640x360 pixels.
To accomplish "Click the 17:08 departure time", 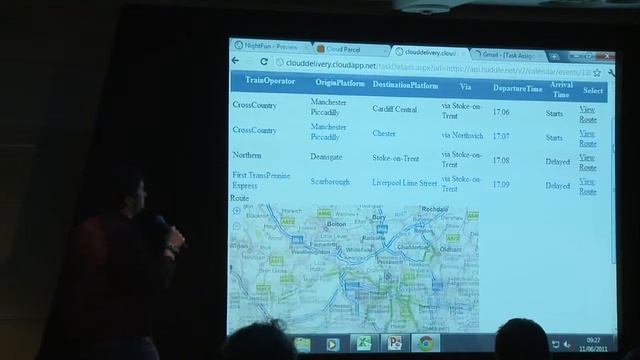I will 501,160.
